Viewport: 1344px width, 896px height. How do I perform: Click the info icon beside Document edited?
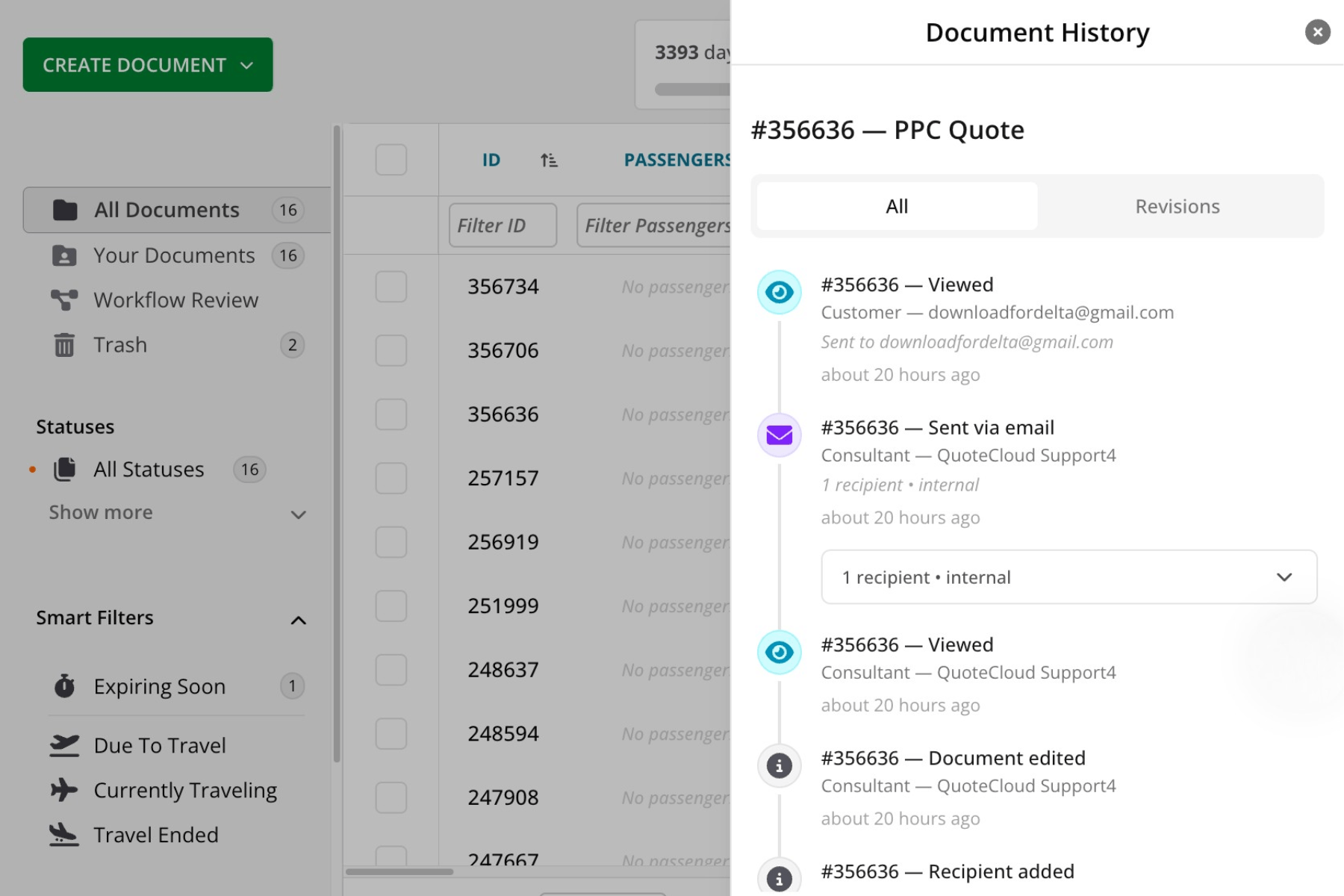click(780, 765)
